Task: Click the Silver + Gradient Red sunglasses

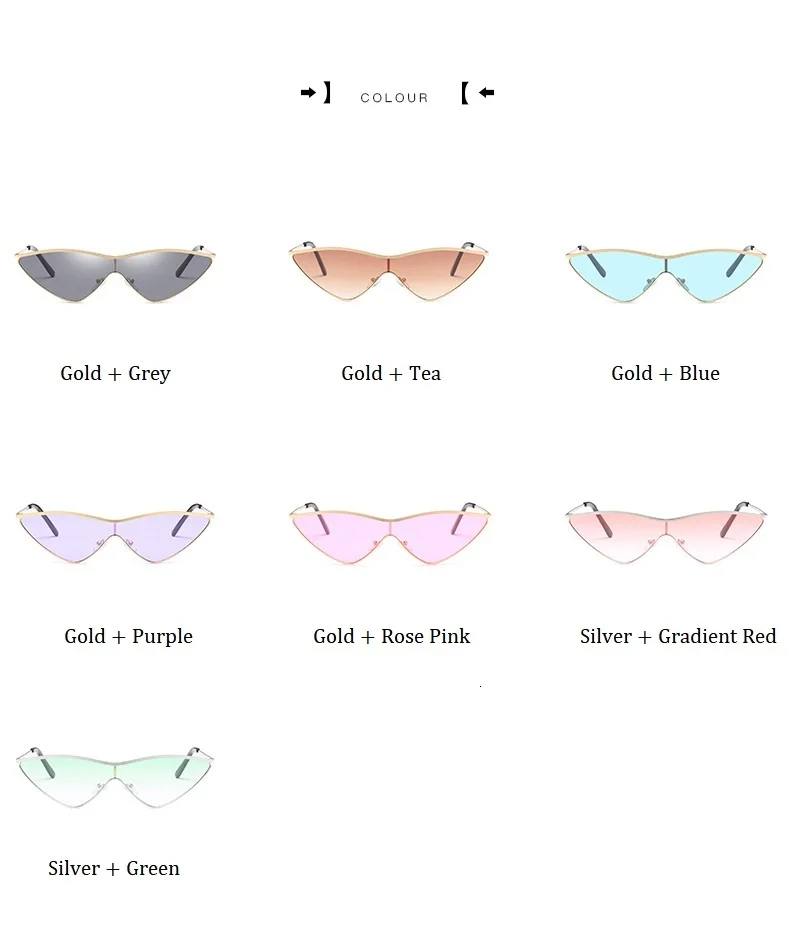Action: click(666, 532)
